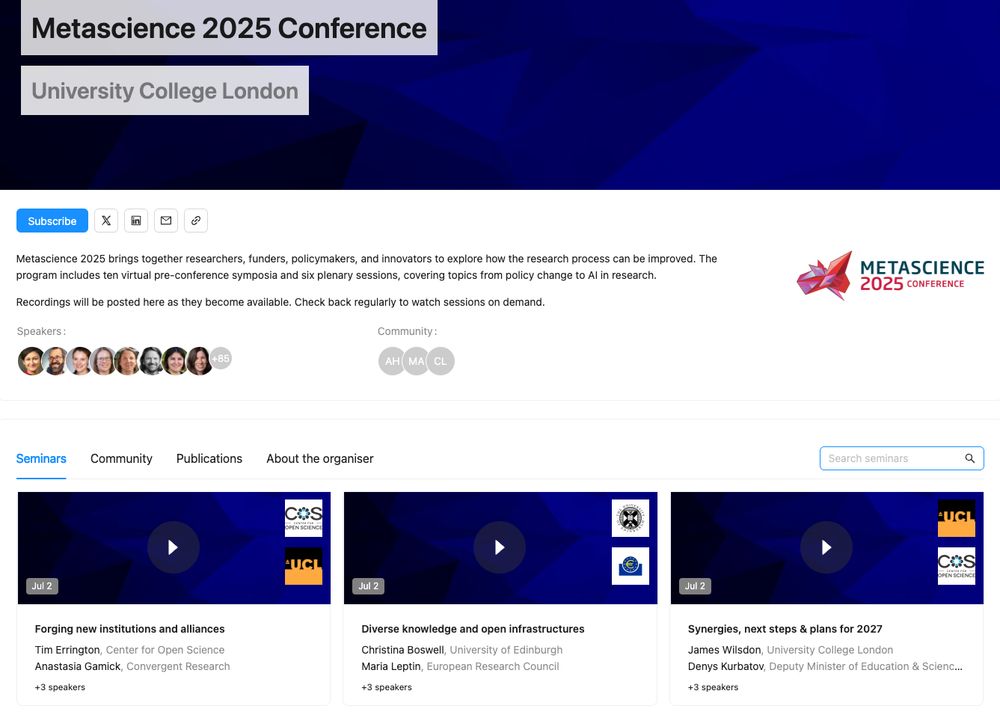Click speaker Tim Errington

tap(67, 650)
